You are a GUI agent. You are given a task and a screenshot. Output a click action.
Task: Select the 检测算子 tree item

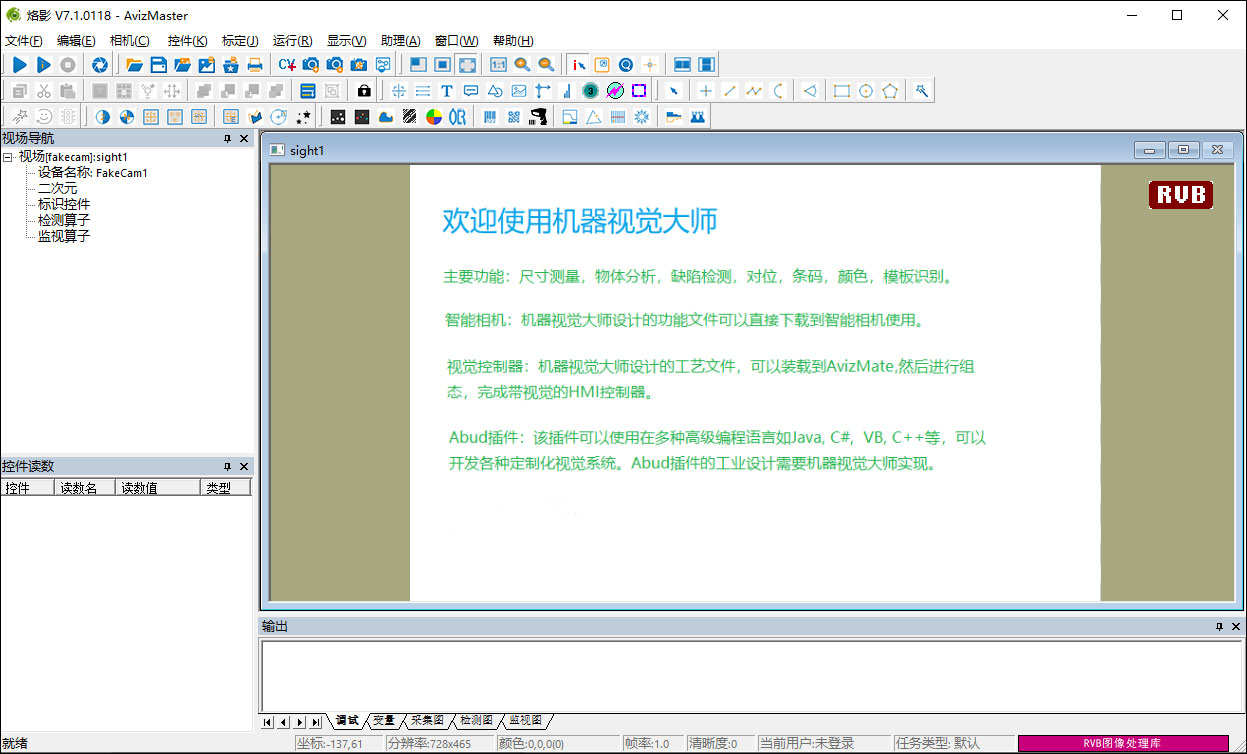(x=64, y=220)
